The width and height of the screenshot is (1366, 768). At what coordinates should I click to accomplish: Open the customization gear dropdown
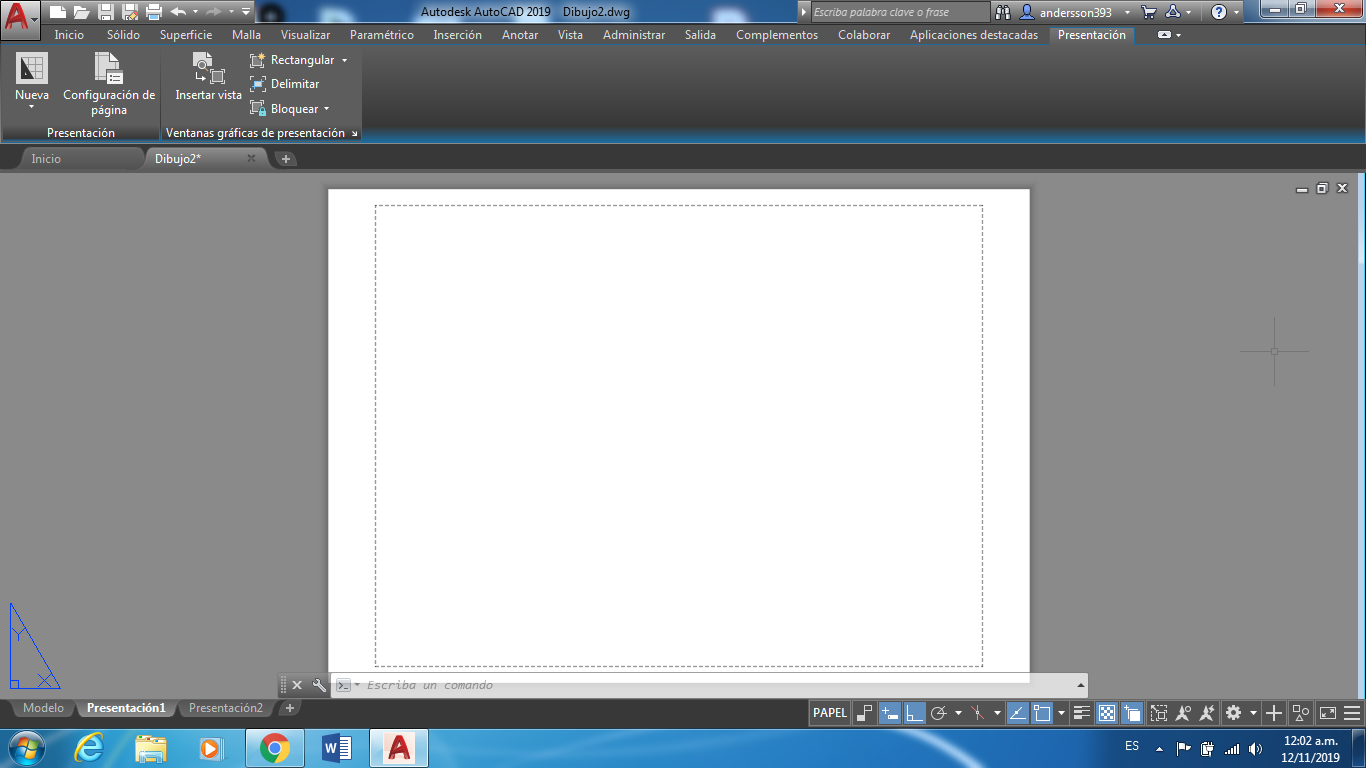pos(1251,713)
